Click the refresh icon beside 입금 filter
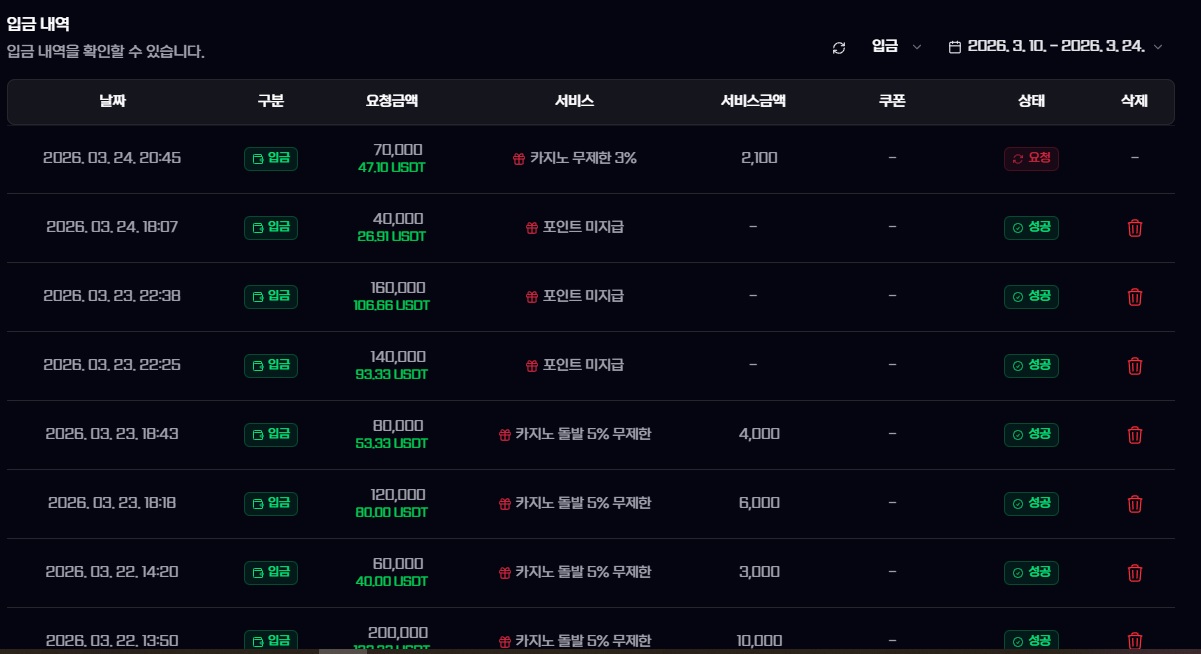 click(x=839, y=47)
